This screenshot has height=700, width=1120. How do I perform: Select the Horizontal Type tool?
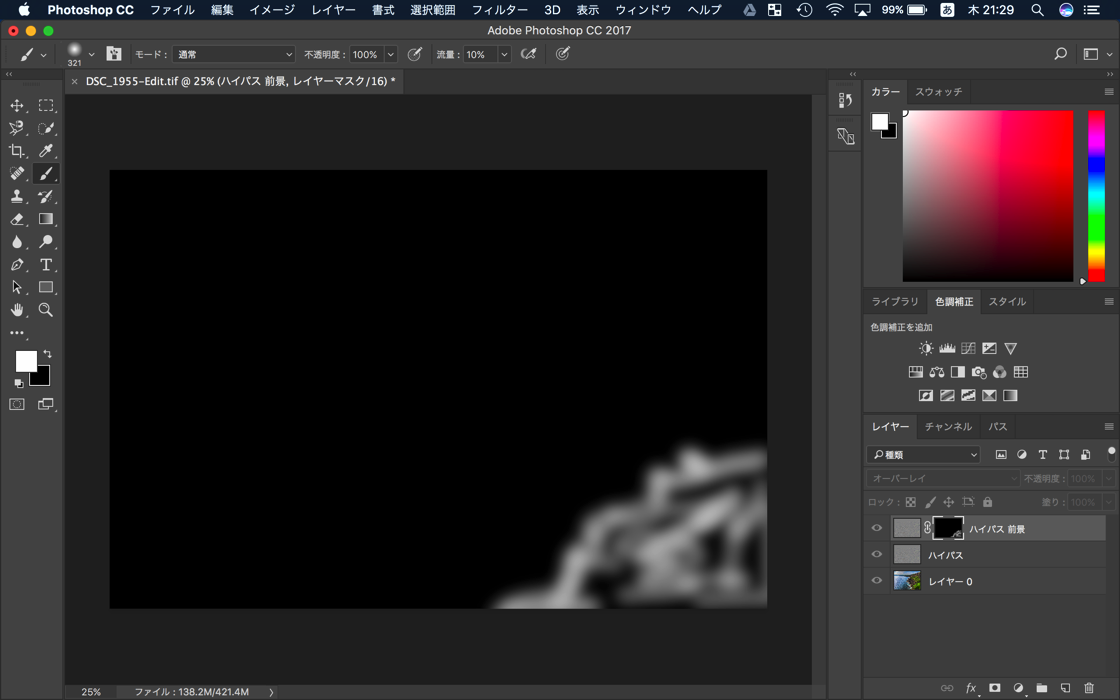coord(46,265)
